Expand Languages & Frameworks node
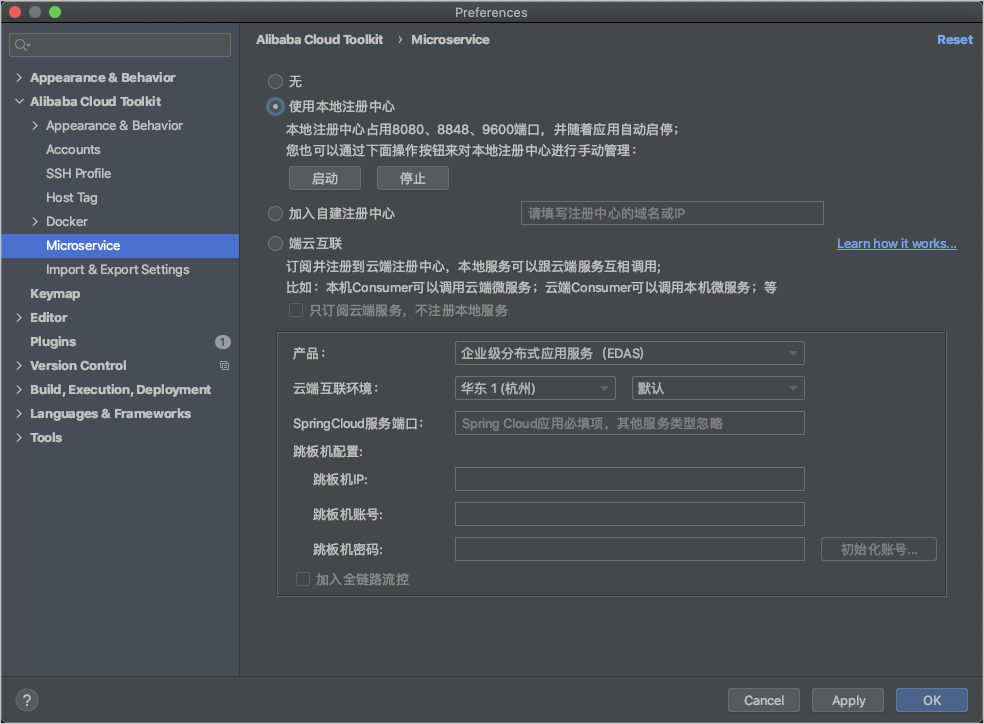The height and width of the screenshot is (724, 984). tap(19, 413)
